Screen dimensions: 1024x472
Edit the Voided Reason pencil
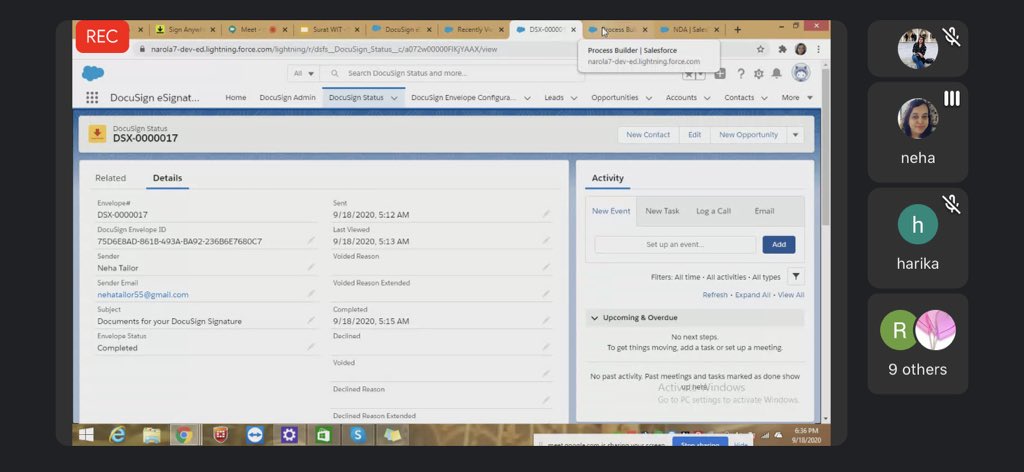pos(546,267)
